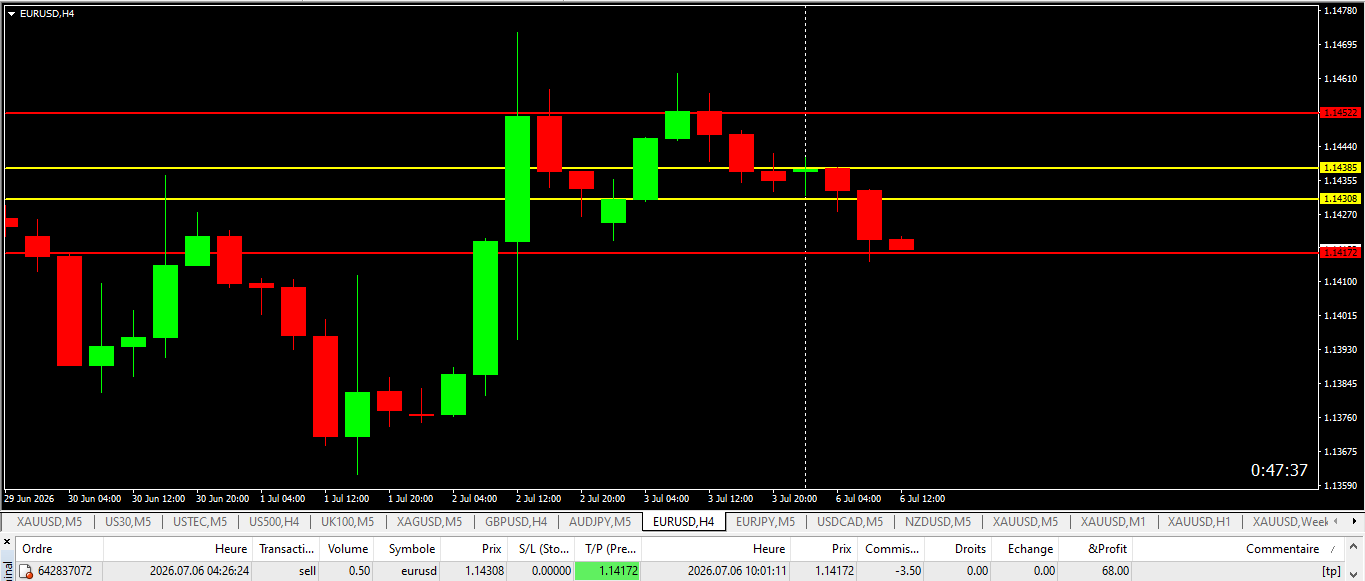Sort history by Ordre column header

tap(59, 549)
